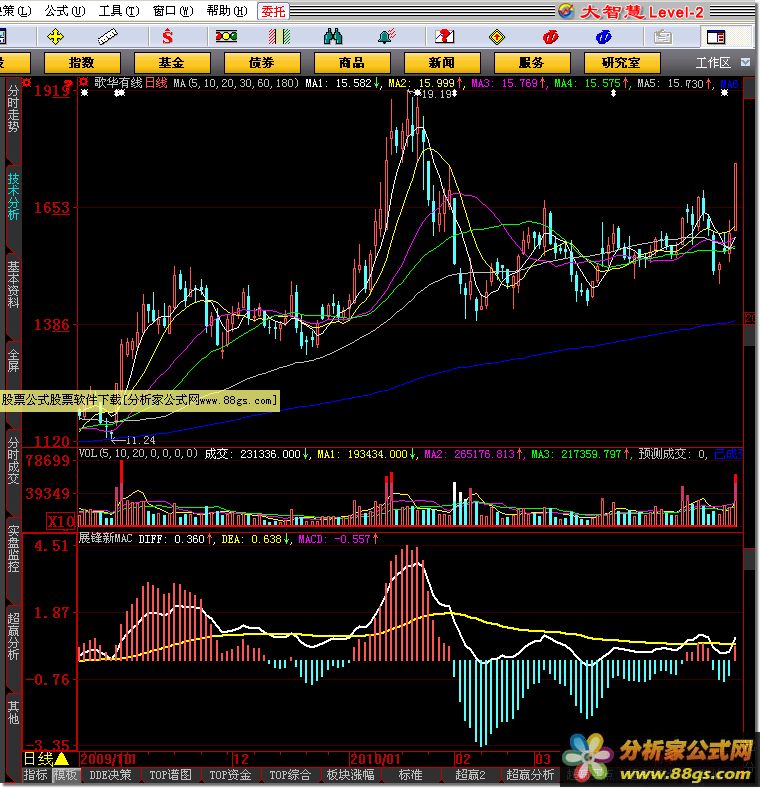Click the 研究室 category button
This screenshot has width=762, height=789.
pyautogui.click(x=620, y=62)
